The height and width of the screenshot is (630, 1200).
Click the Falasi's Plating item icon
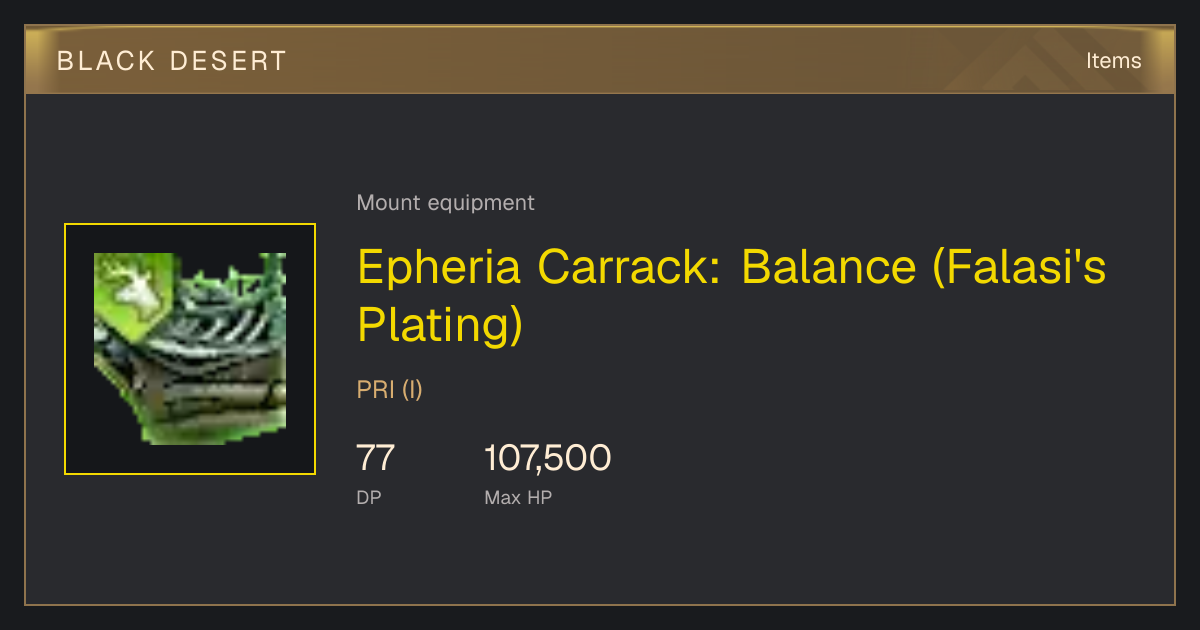click(190, 349)
